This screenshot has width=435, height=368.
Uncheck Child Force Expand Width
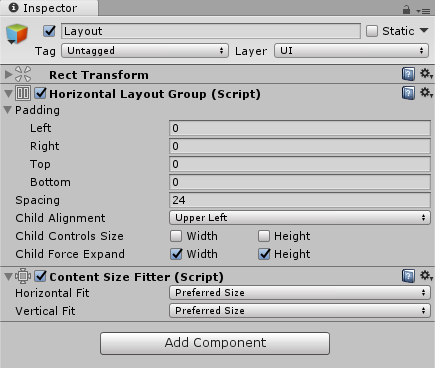coord(176,254)
